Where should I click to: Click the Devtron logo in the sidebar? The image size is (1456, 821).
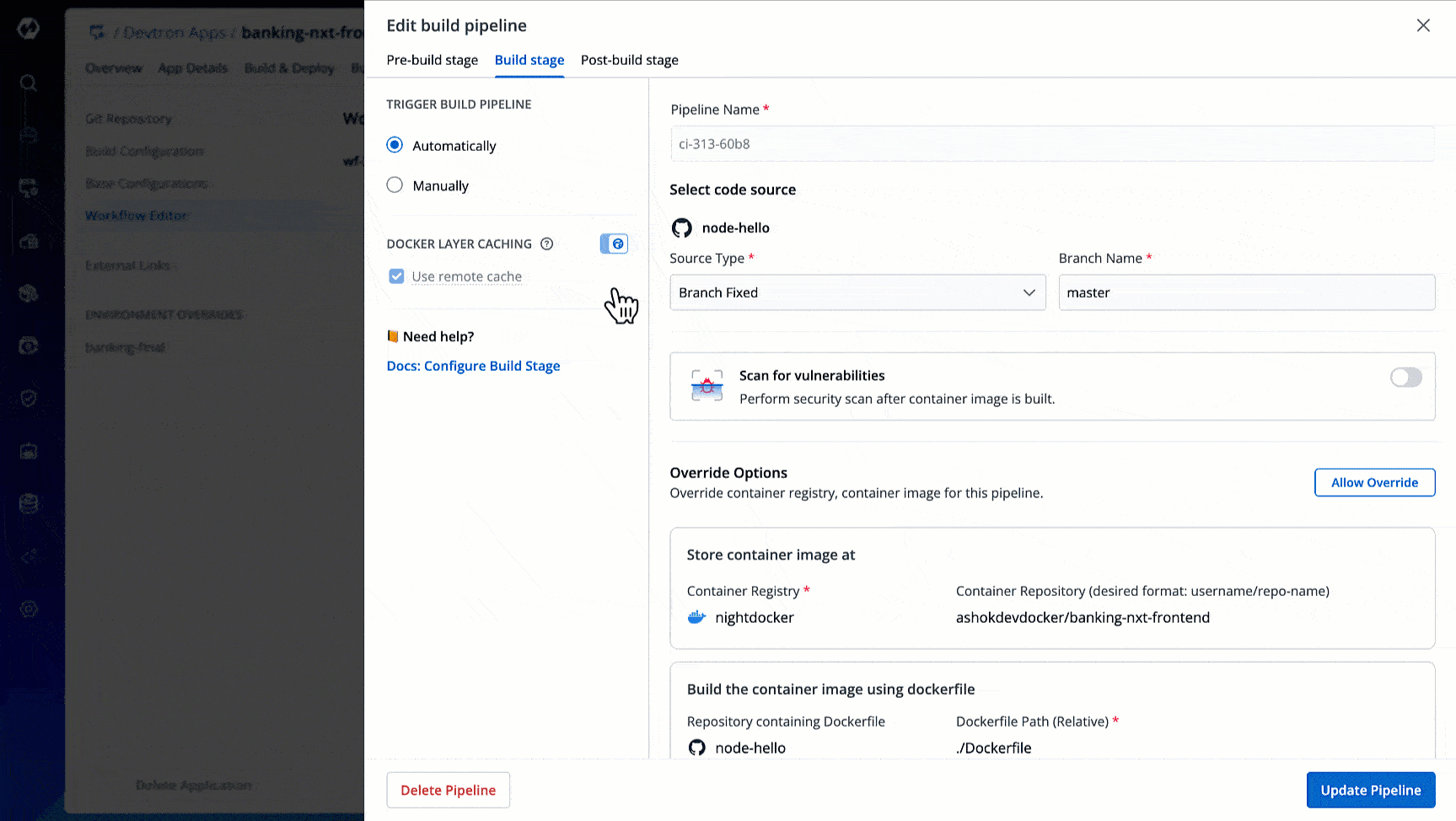29,29
